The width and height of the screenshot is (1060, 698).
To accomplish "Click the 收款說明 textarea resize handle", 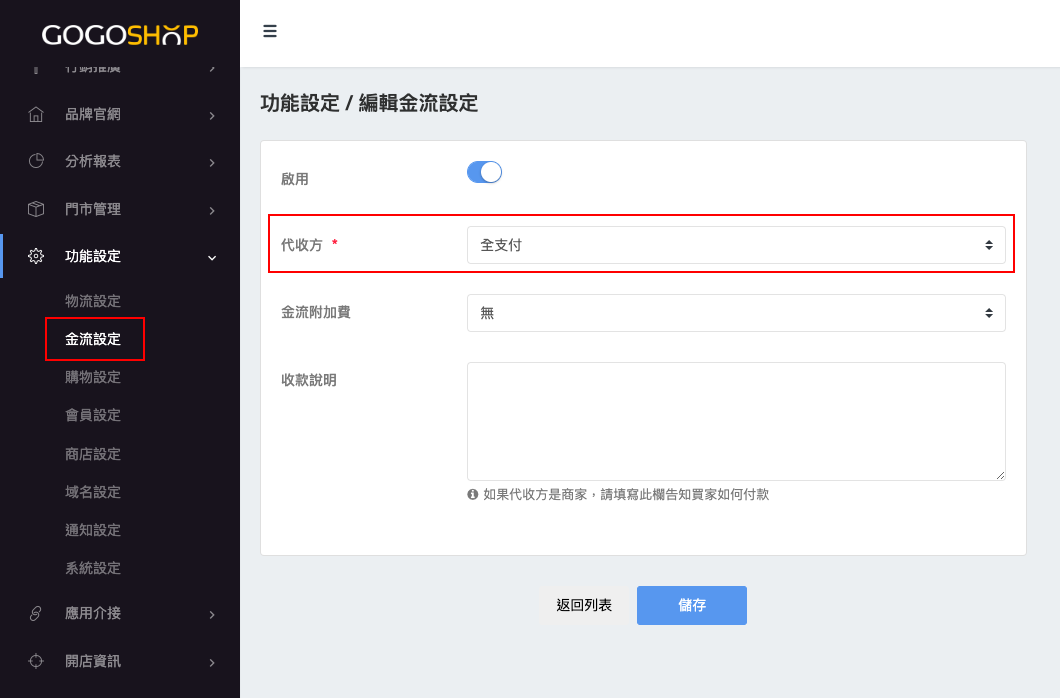I will point(1000,475).
